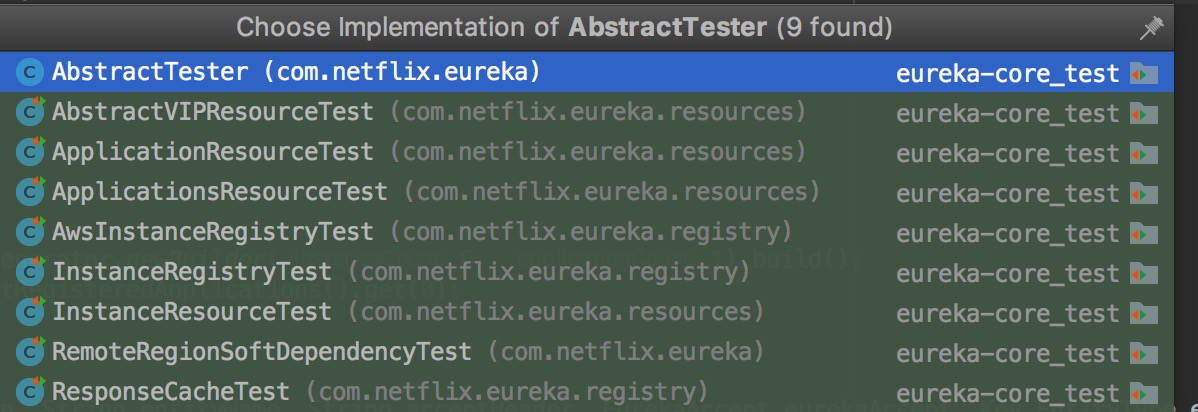Click eureka-core_test label on InstanceResourceTest row

click(1007, 313)
